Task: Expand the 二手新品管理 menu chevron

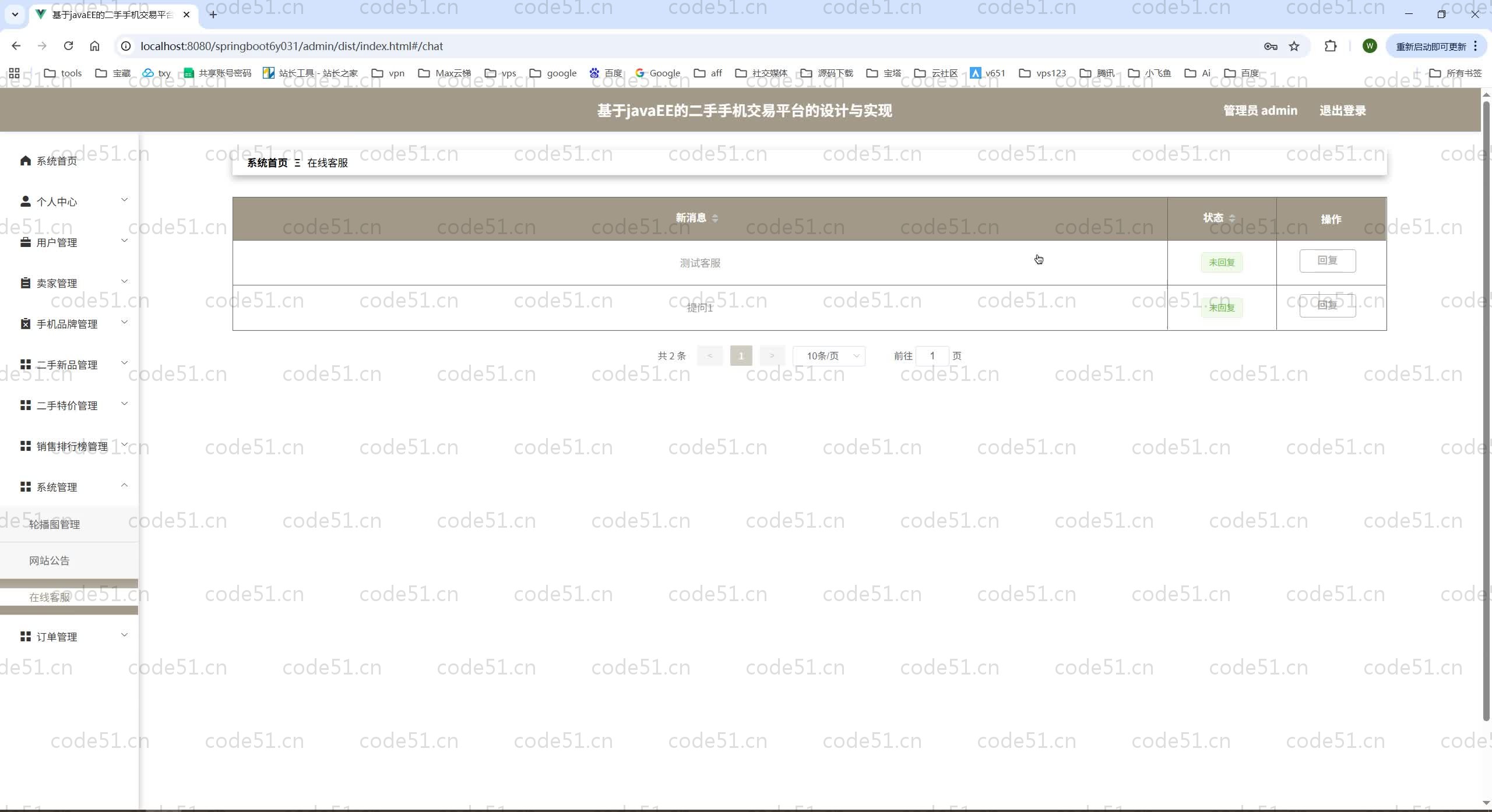Action: point(124,363)
